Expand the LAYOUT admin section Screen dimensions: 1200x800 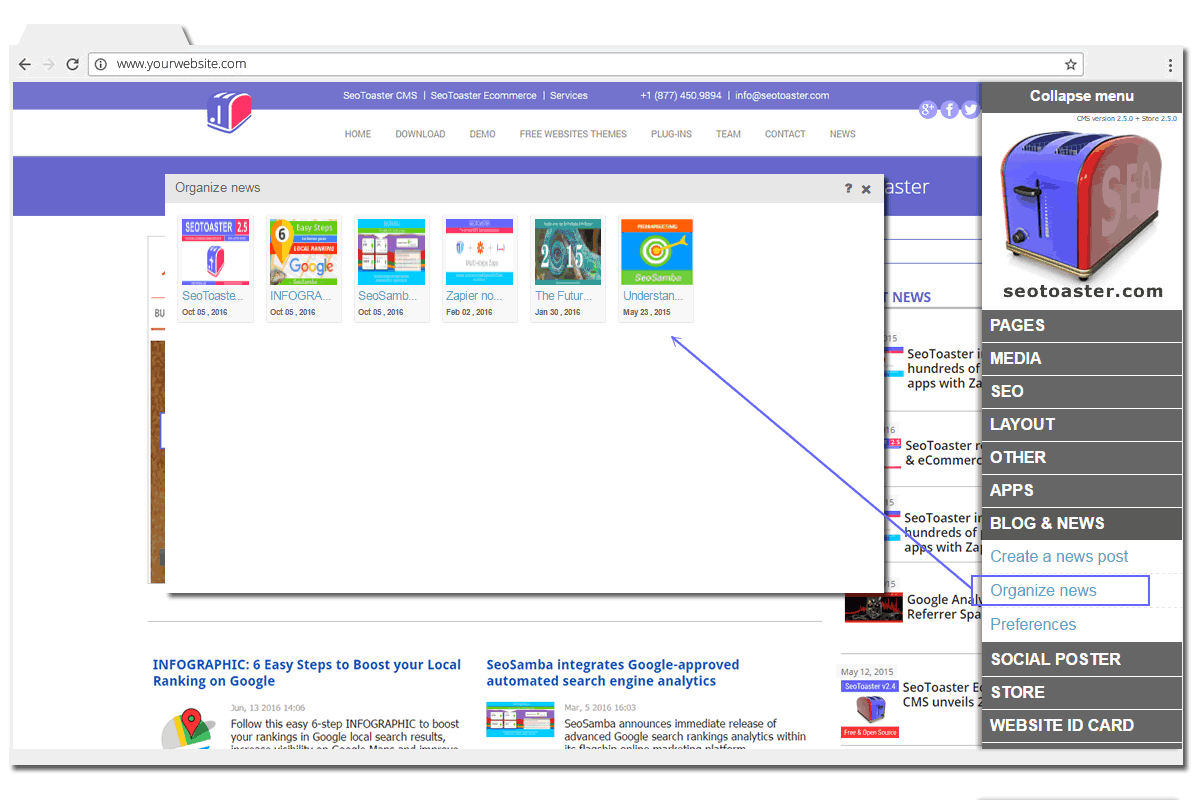pos(1082,425)
